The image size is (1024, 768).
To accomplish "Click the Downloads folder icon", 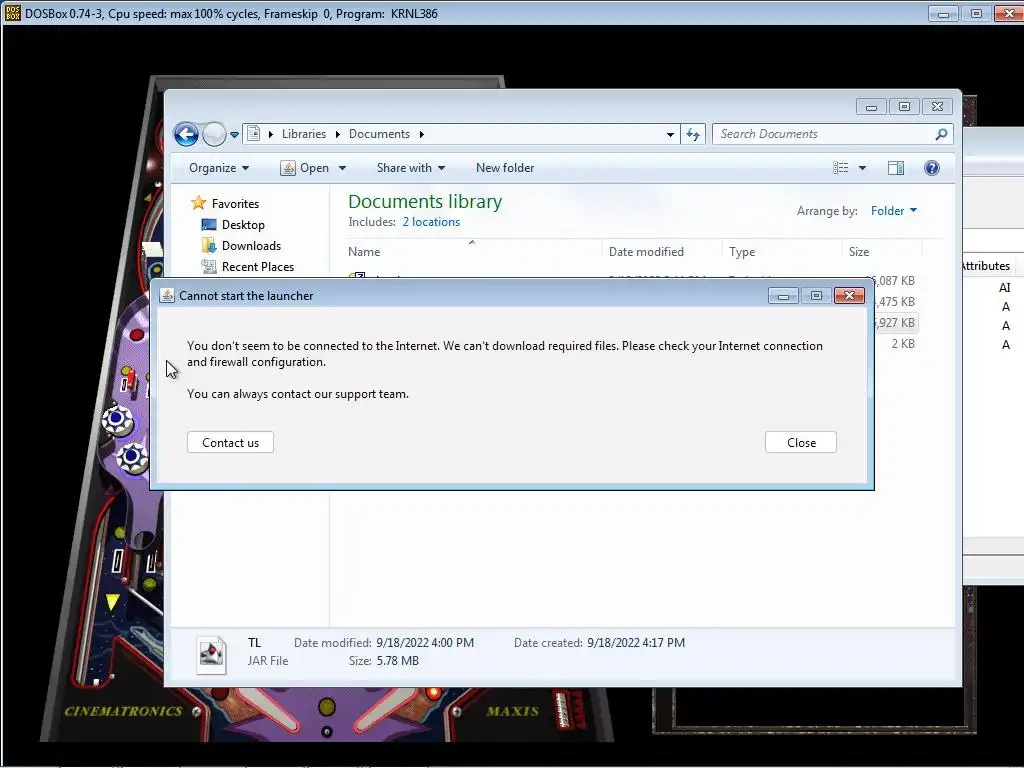I will (x=209, y=246).
